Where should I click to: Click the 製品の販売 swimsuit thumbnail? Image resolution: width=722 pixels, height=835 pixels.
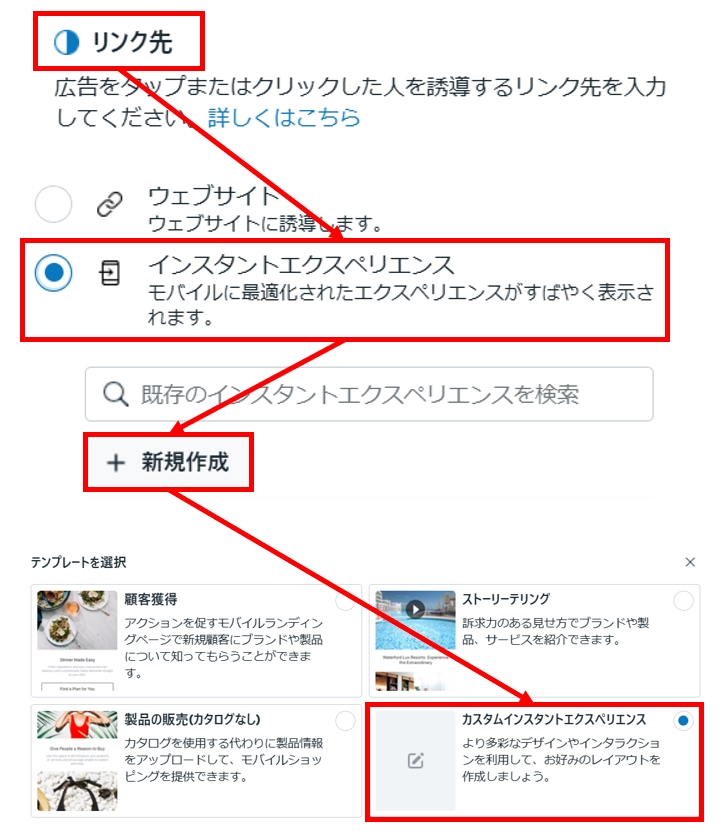pos(77,760)
